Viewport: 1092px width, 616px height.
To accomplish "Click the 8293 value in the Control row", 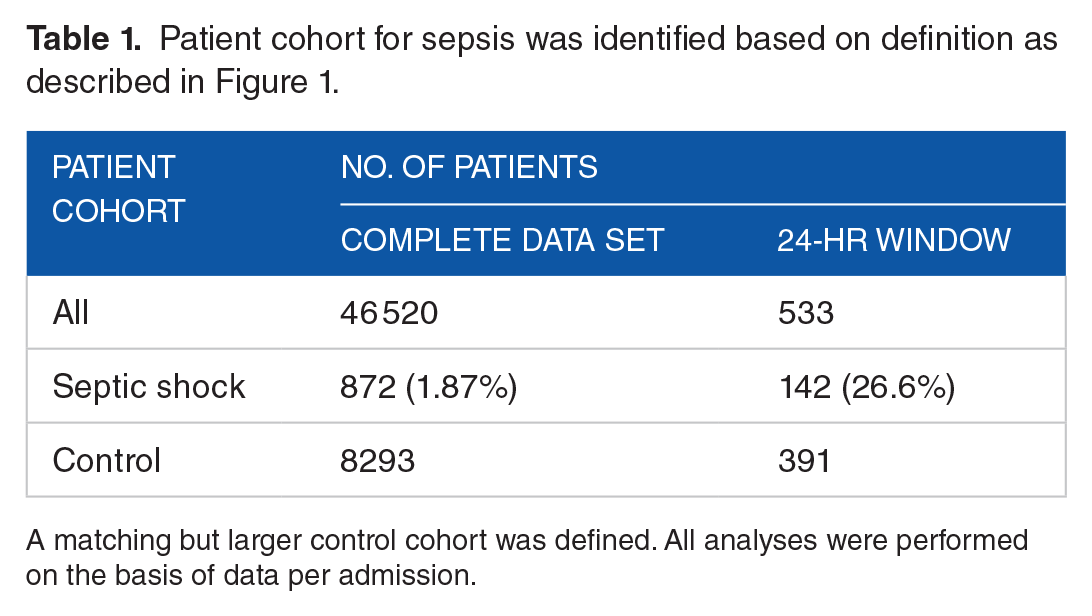I will (377, 460).
